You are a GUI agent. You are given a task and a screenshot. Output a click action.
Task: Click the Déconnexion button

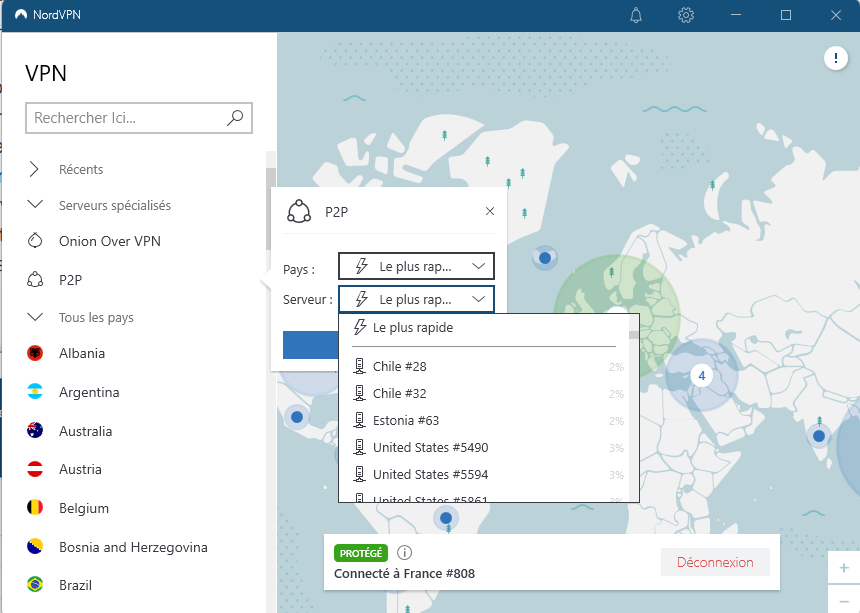point(715,562)
